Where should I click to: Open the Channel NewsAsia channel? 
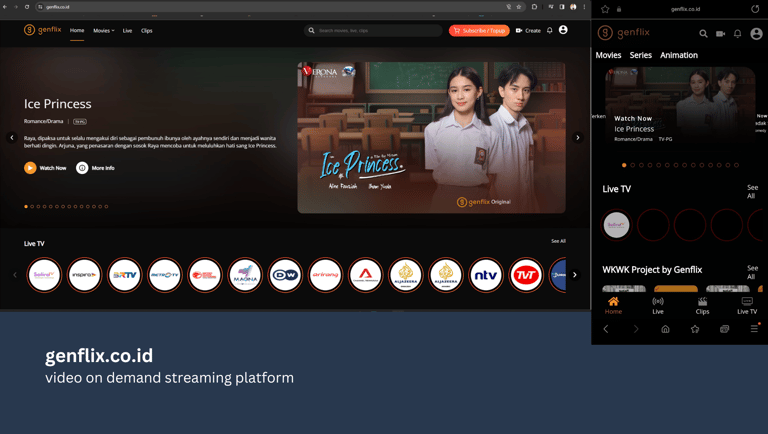coord(365,275)
